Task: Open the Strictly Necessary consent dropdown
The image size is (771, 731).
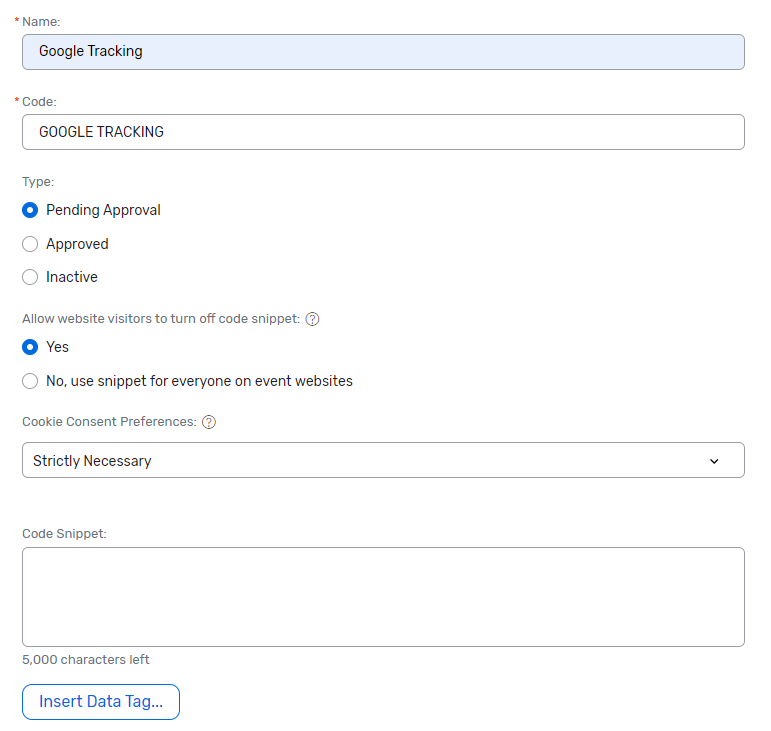Action: coord(383,460)
